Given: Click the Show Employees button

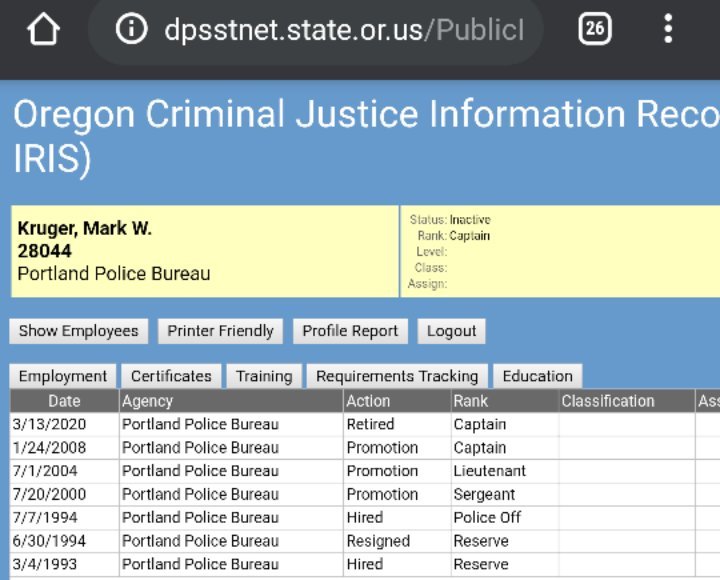Looking at the screenshot, I should click(x=79, y=331).
